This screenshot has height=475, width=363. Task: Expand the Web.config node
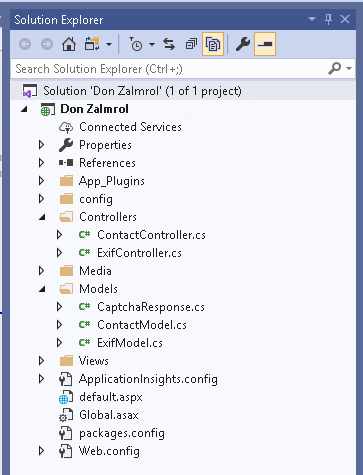pyautogui.click(x=42, y=451)
